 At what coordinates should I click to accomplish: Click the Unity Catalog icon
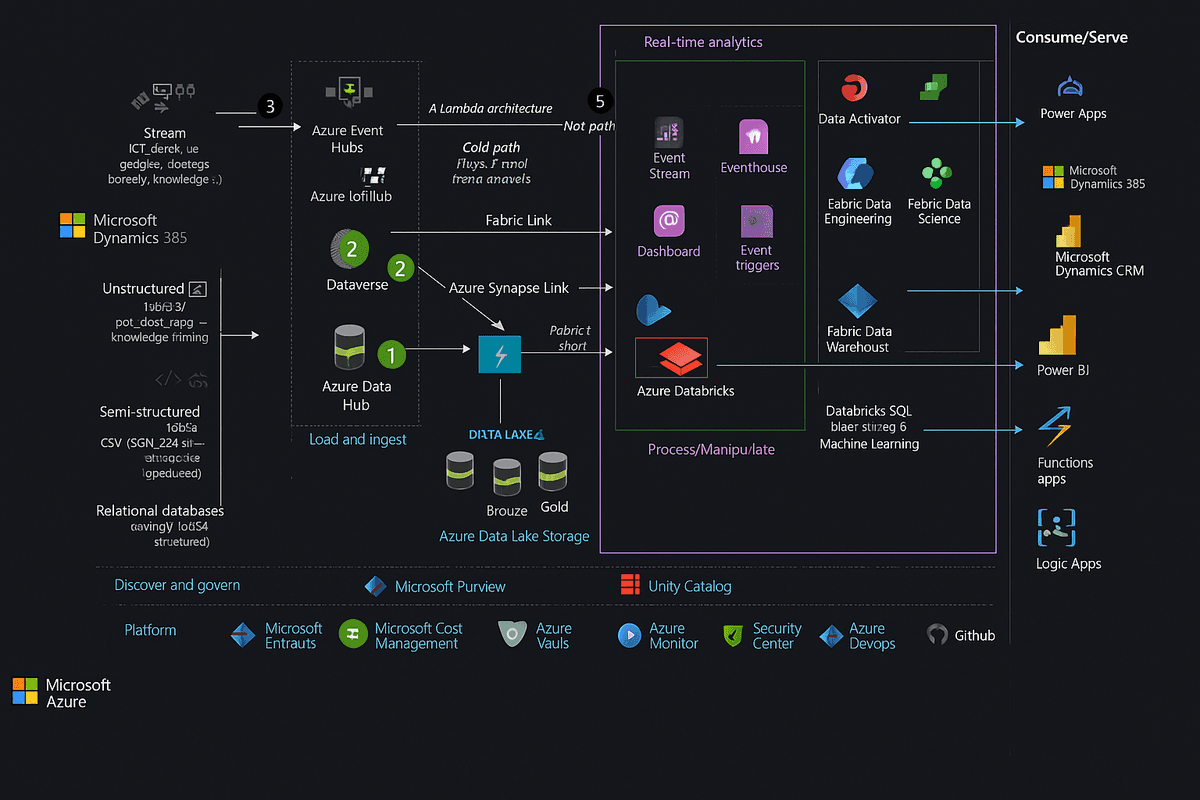(x=630, y=585)
